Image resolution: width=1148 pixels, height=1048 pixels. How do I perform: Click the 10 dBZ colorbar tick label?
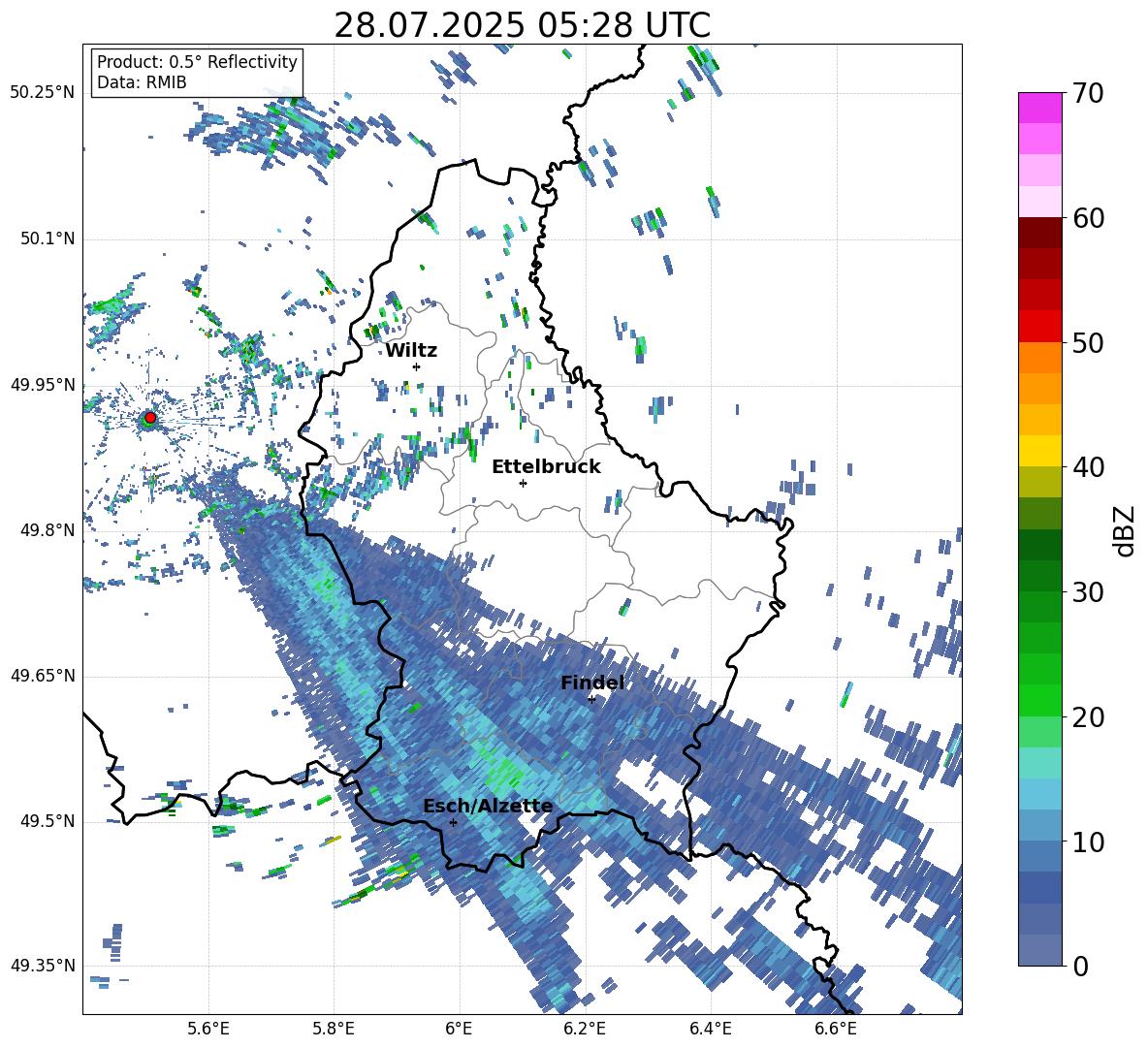pyautogui.click(x=1088, y=842)
